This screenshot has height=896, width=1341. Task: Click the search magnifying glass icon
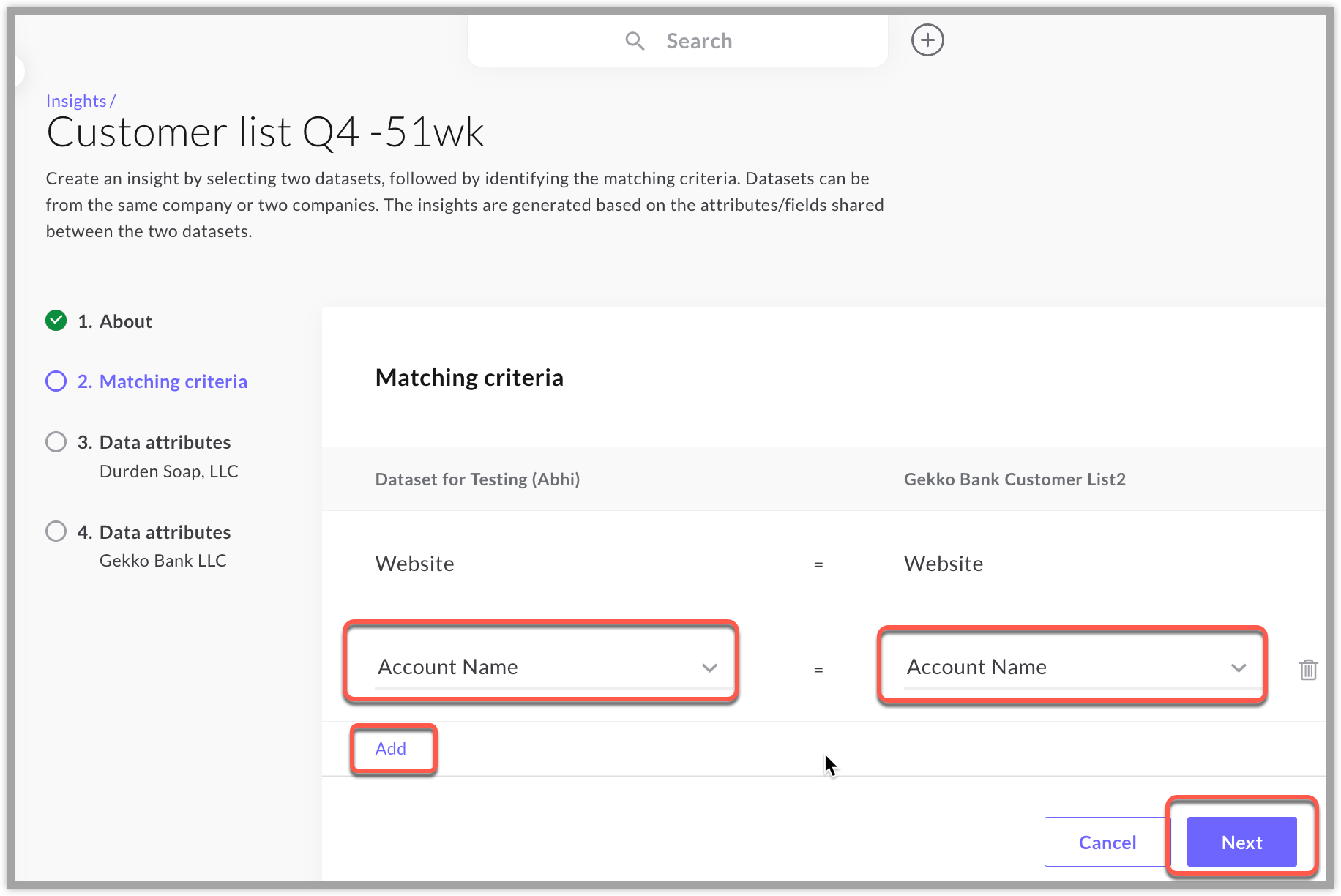tap(634, 40)
